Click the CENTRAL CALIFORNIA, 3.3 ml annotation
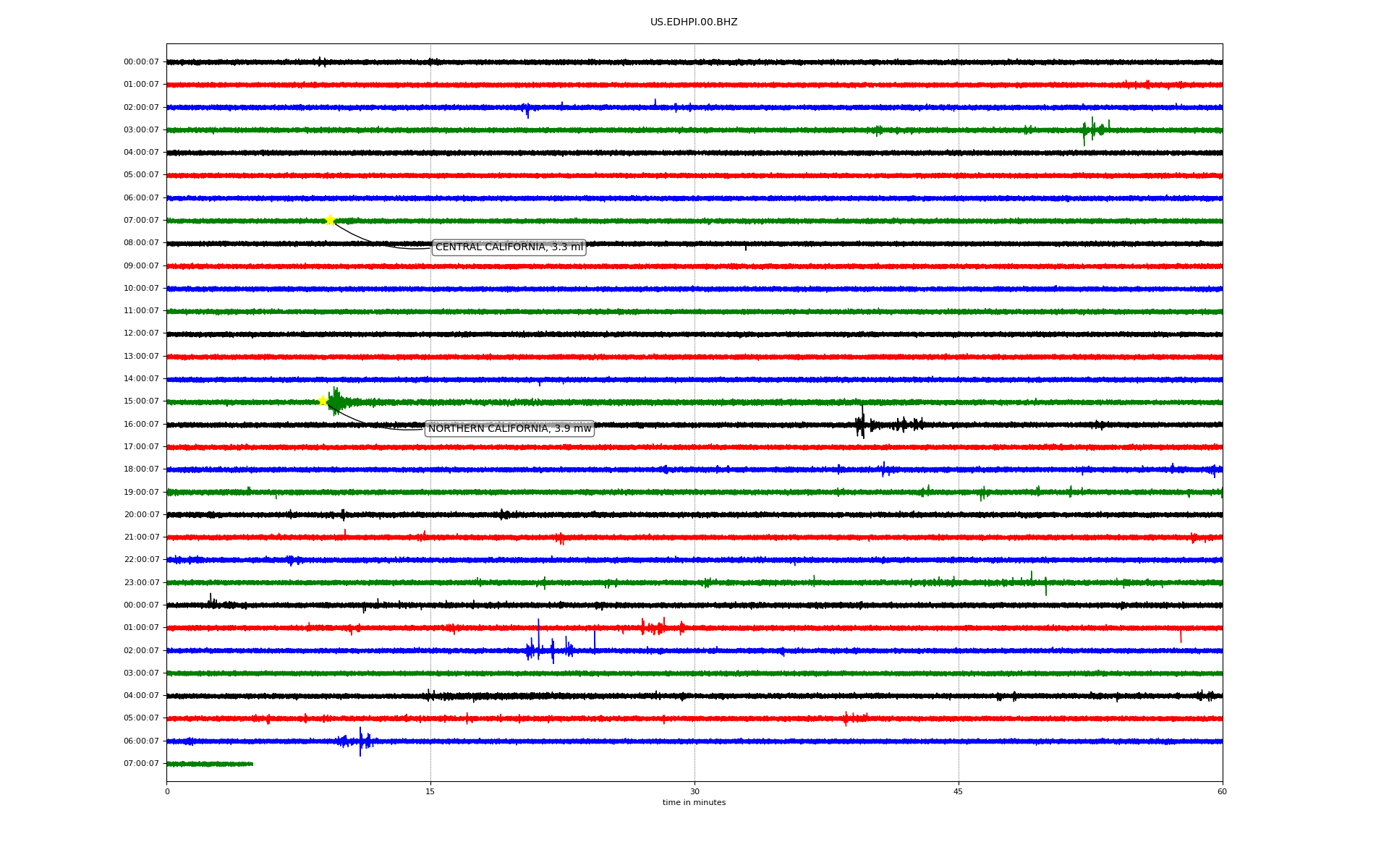This screenshot has width=1389, height=868. (x=509, y=247)
